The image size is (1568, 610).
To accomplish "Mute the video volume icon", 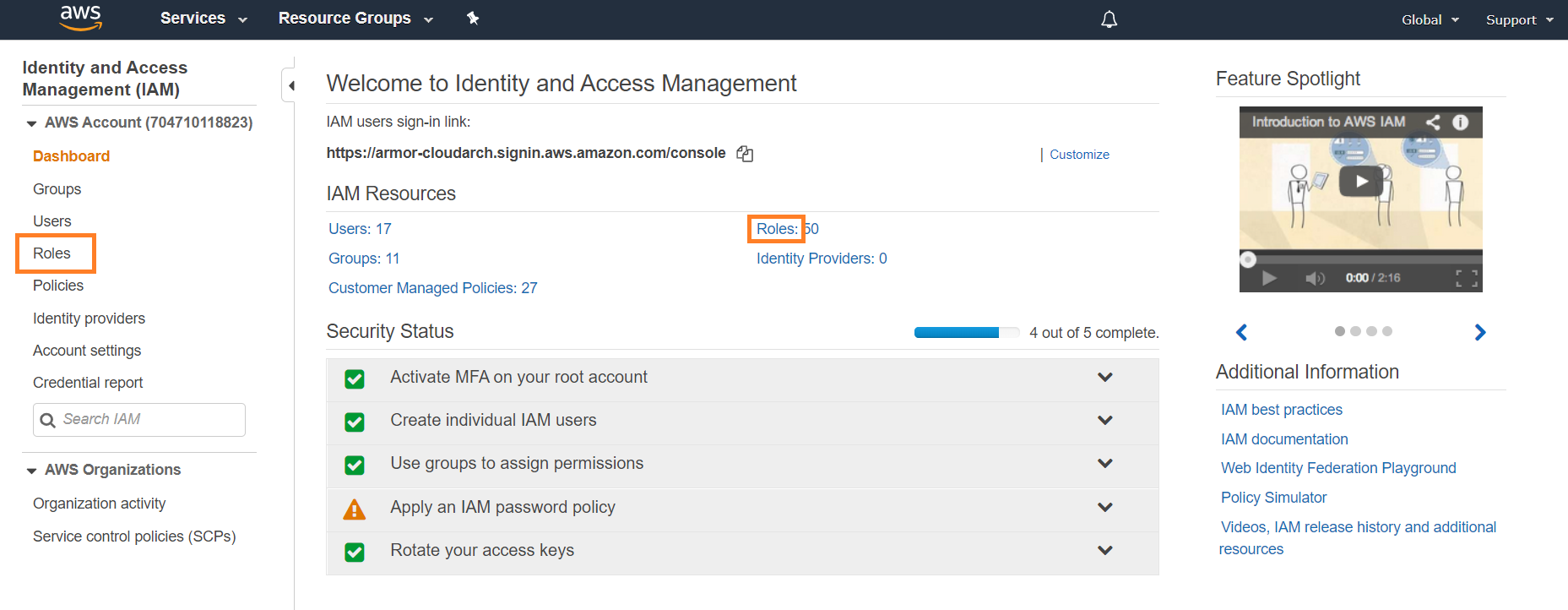I will pyautogui.click(x=1314, y=278).
